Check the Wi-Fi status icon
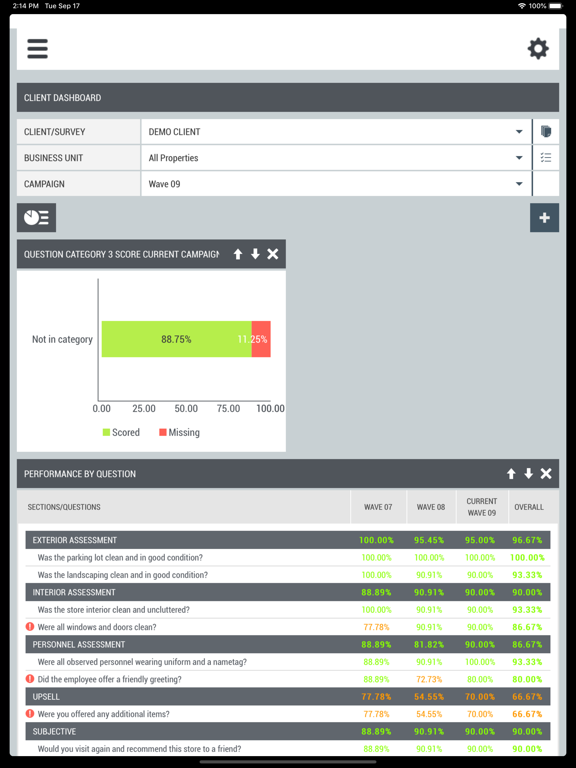 522,6
